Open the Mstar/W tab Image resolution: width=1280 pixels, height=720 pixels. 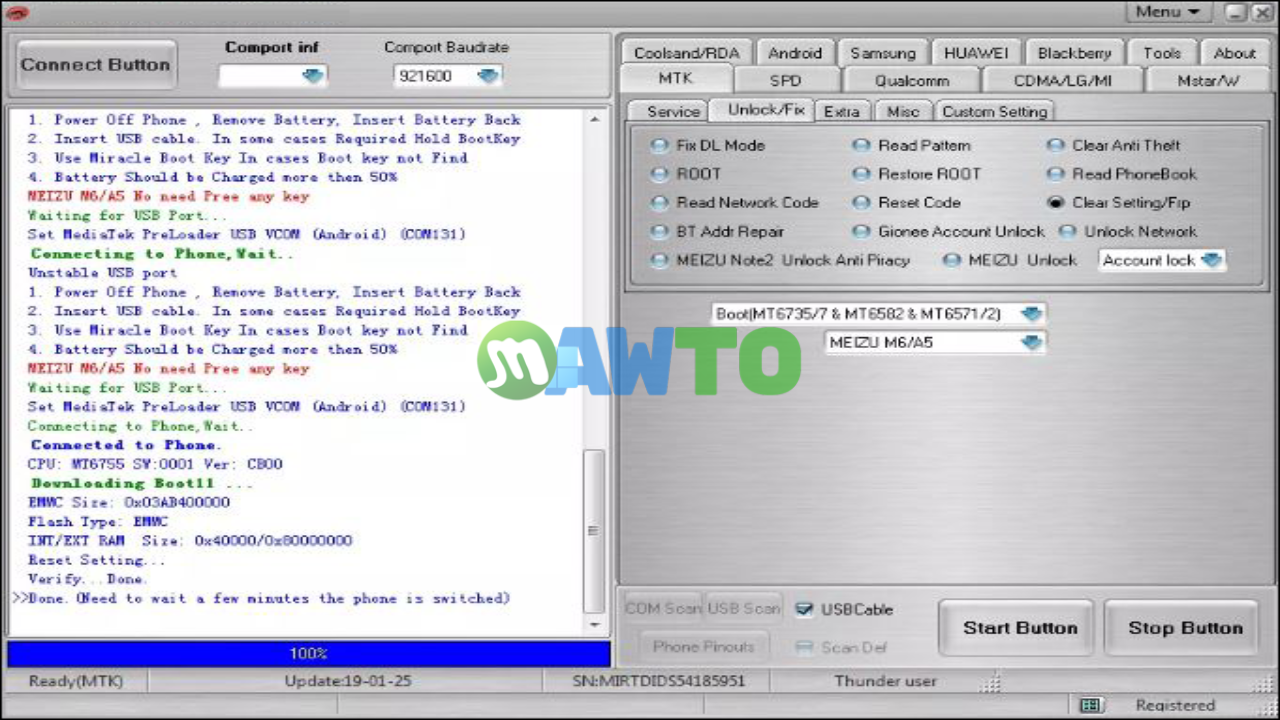pyautogui.click(x=1207, y=81)
